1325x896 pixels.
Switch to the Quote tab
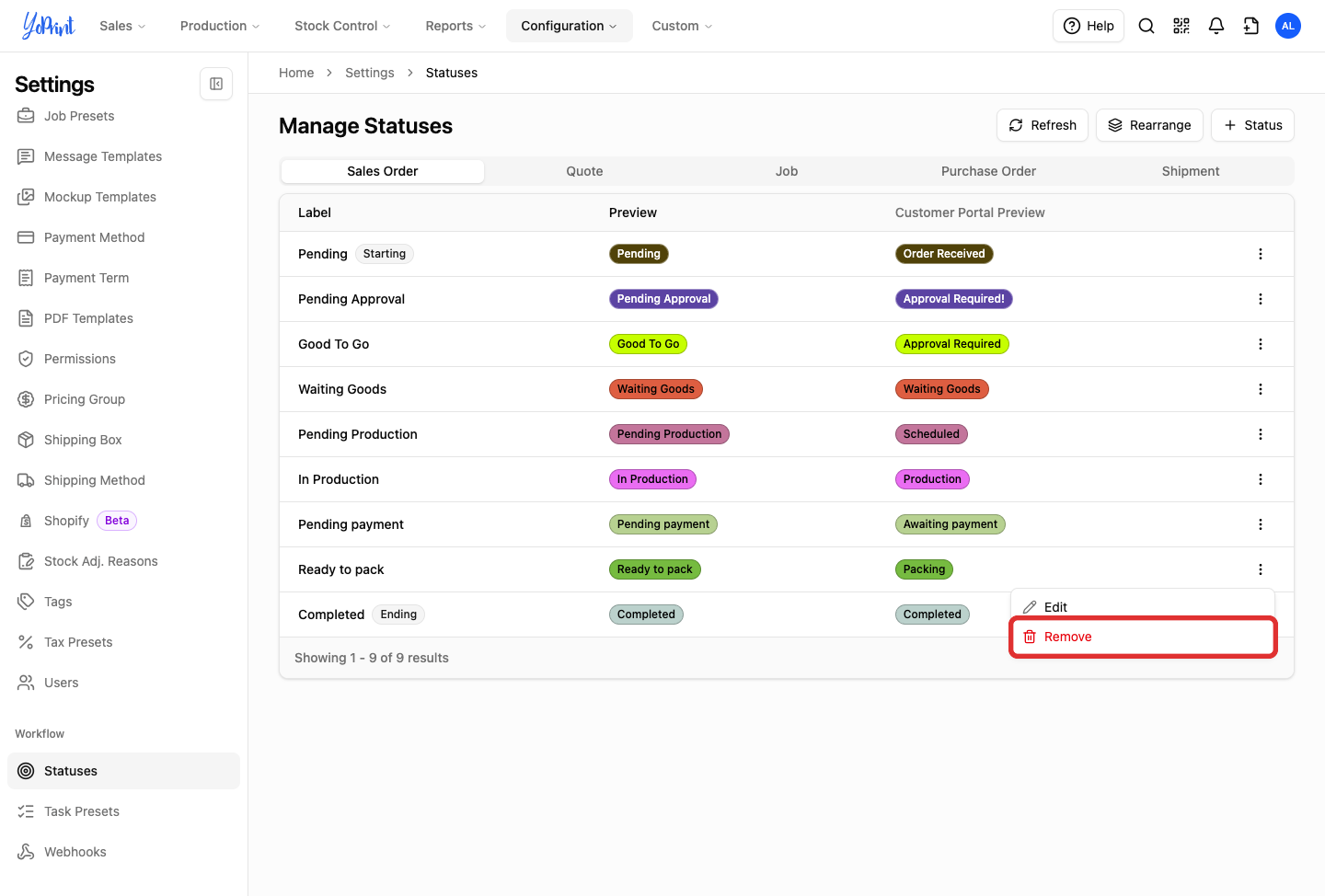coord(584,171)
